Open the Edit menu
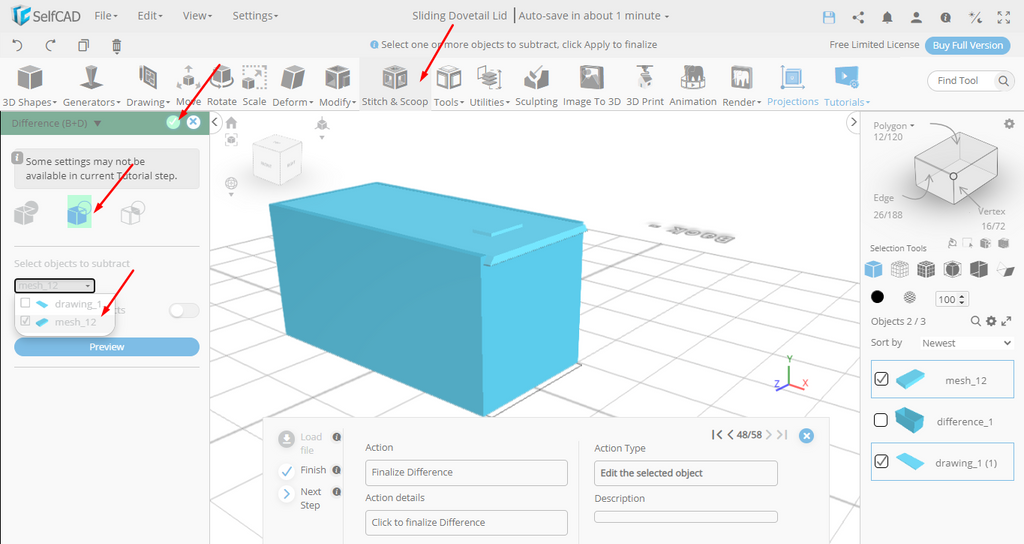Image resolution: width=1024 pixels, height=544 pixels. coord(150,16)
